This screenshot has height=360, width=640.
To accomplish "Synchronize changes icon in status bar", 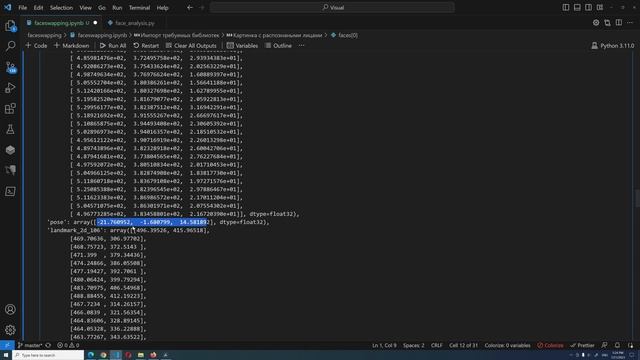I will pyautogui.click(x=48, y=345).
